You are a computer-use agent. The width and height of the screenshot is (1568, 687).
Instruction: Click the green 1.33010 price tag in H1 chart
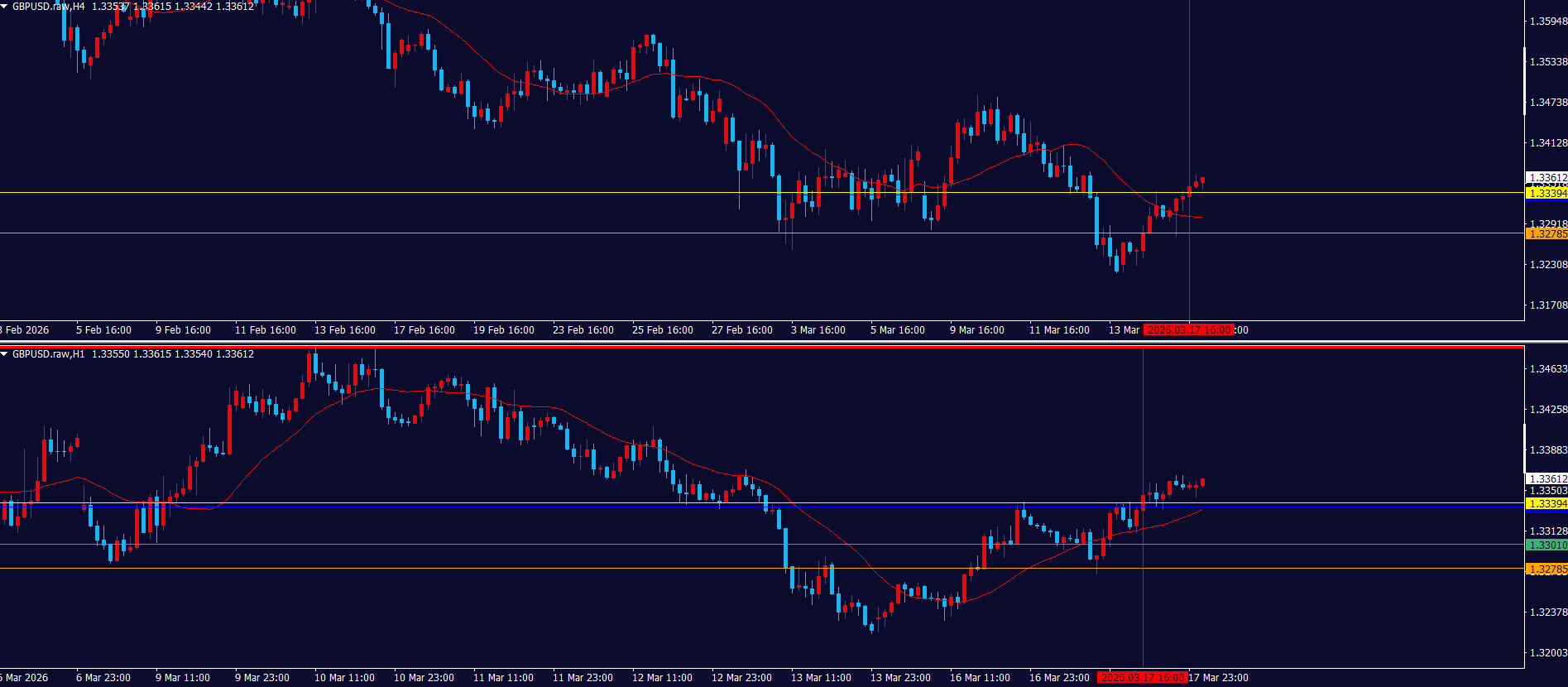(x=1546, y=545)
